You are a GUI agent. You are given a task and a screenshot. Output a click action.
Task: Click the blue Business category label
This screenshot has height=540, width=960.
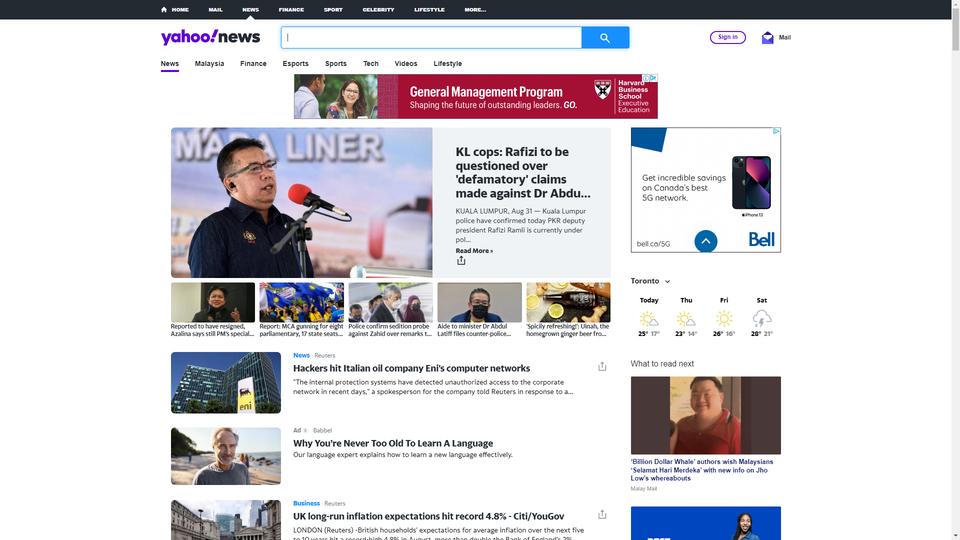coord(306,503)
